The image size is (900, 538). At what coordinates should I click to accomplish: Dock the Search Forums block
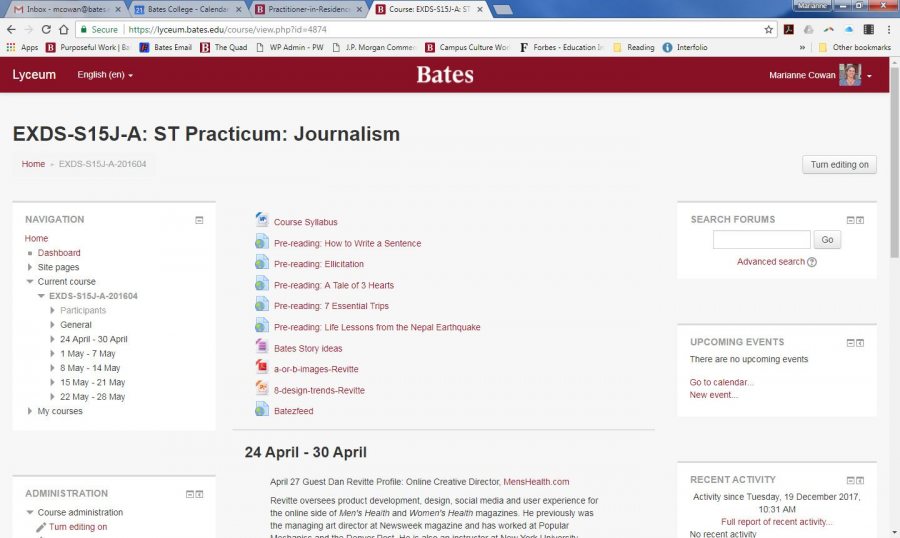[x=860, y=220]
